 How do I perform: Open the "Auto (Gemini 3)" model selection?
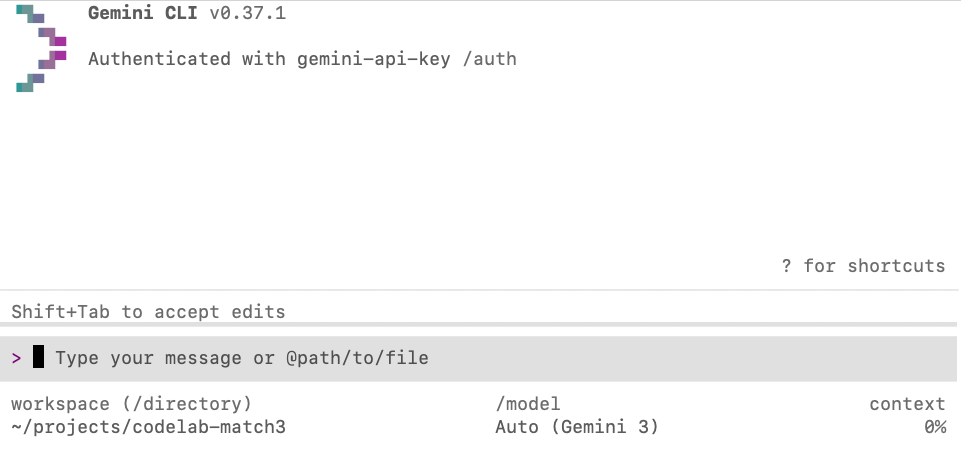pos(577,427)
